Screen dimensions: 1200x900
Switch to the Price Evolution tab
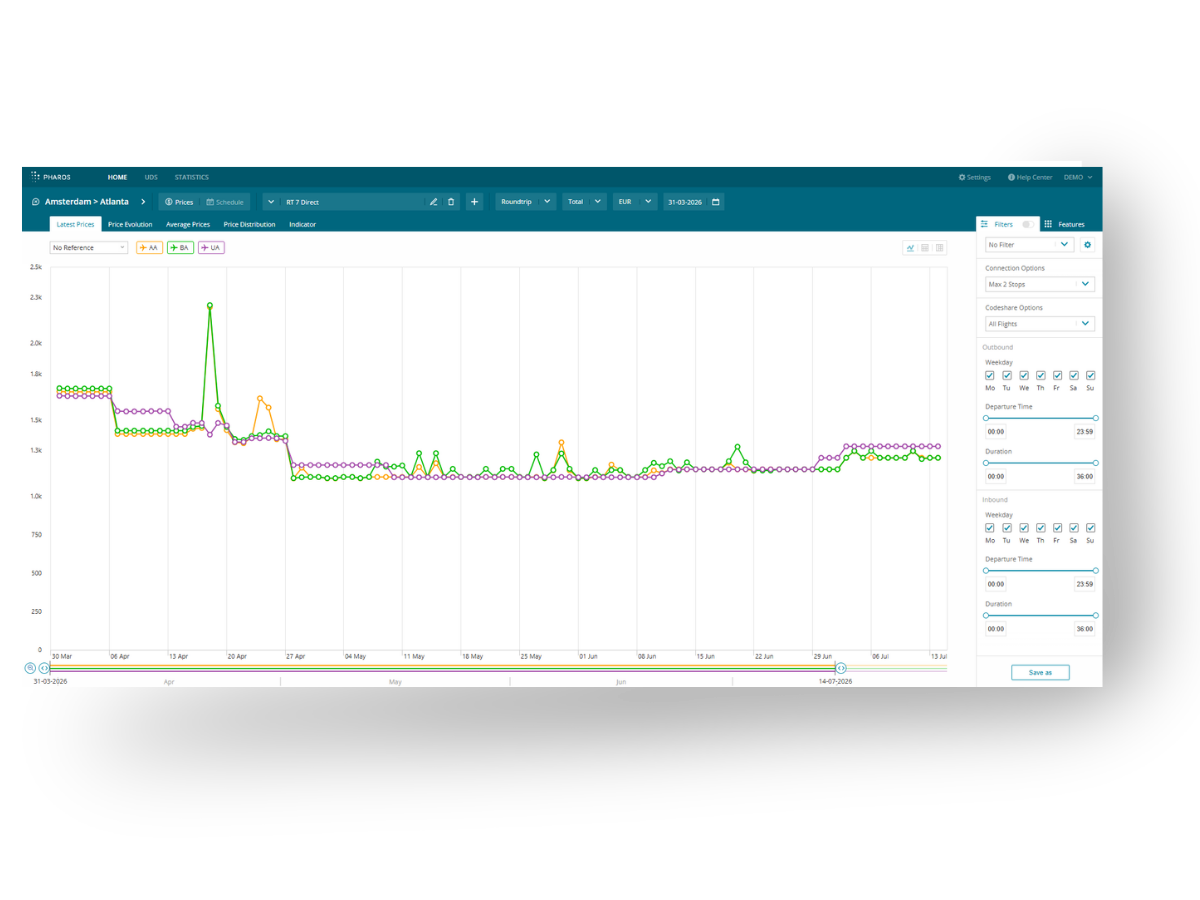(x=130, y=224)
